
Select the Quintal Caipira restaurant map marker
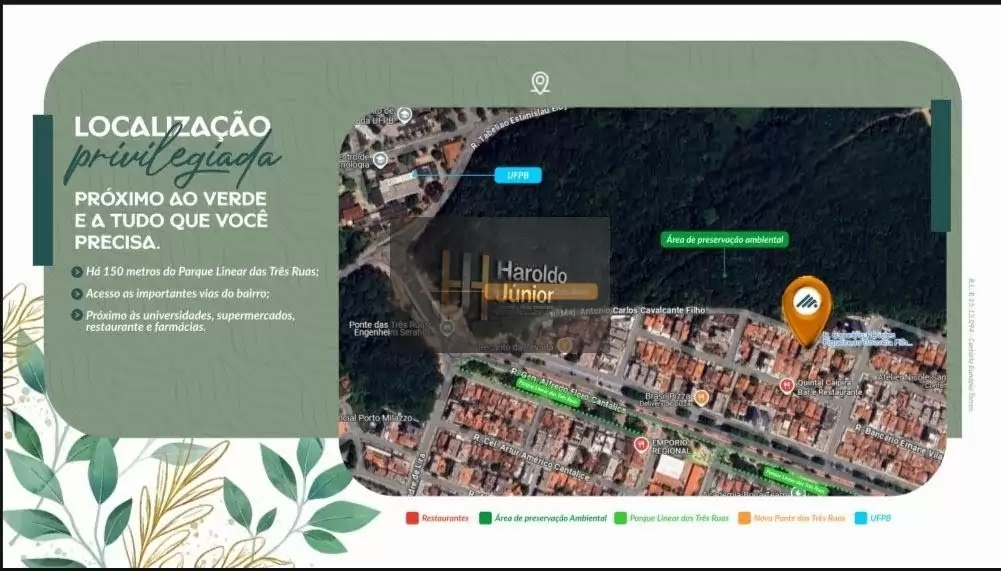click(786, 385)
